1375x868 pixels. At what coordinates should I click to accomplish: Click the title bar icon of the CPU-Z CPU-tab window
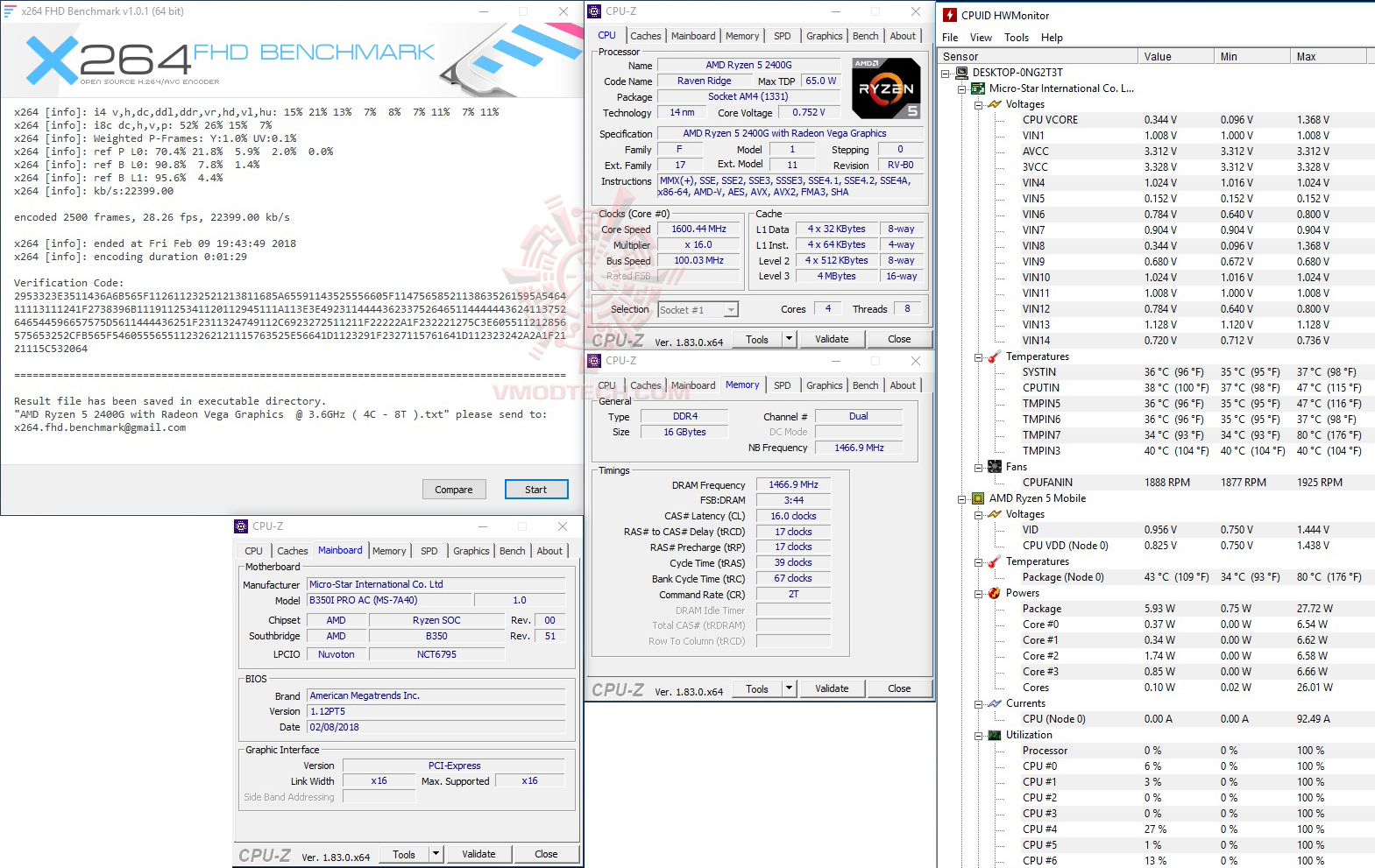click(594, 11)
